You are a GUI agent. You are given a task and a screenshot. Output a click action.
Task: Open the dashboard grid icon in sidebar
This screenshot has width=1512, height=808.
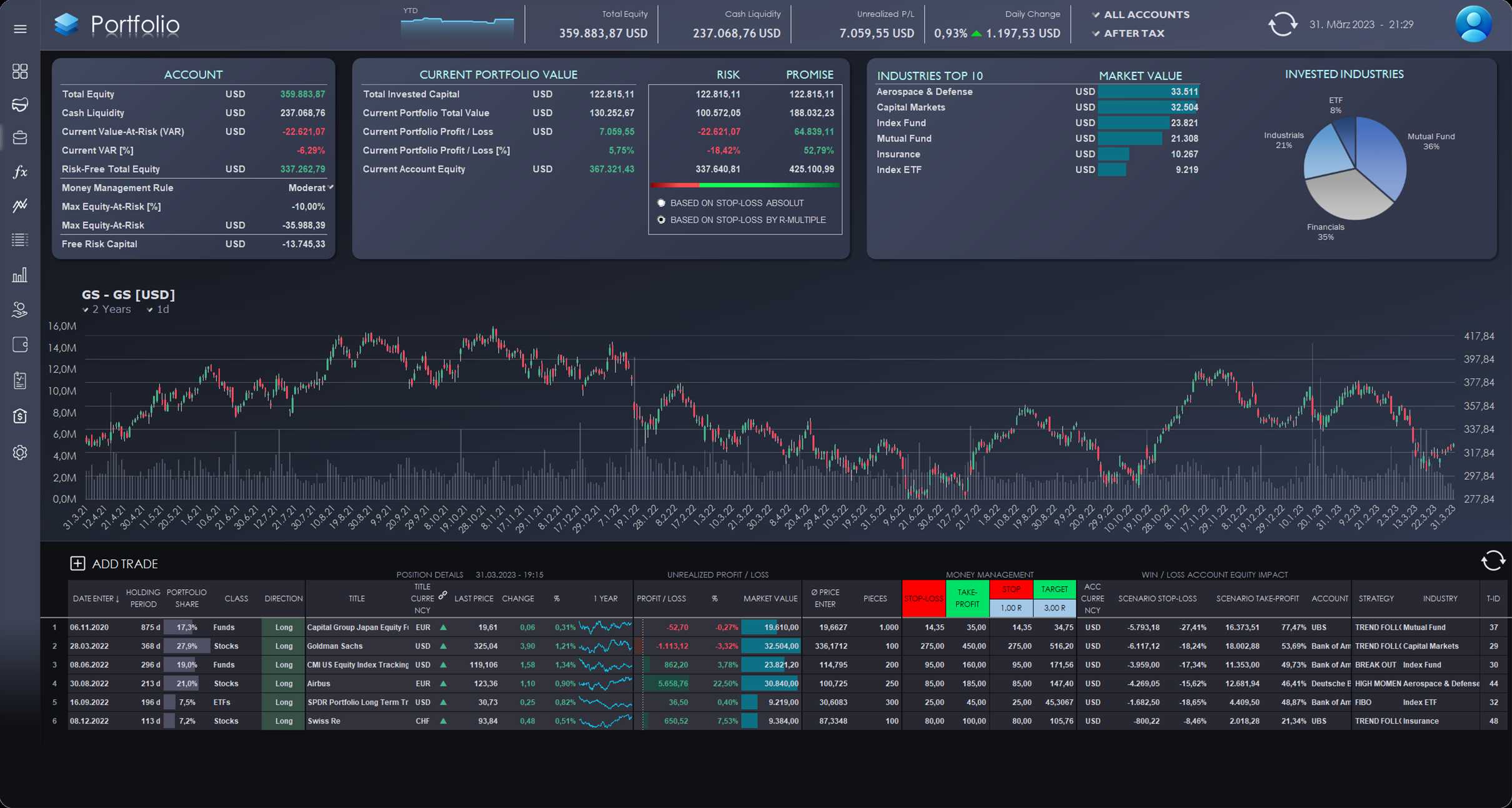coord(20,71)
